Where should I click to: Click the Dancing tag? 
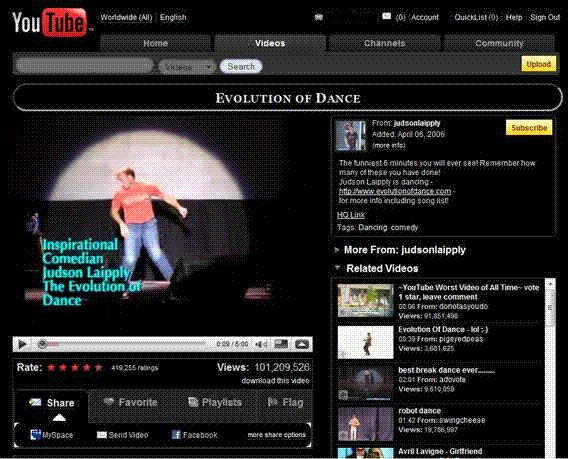pyautogui.click(x=373, y=228)
